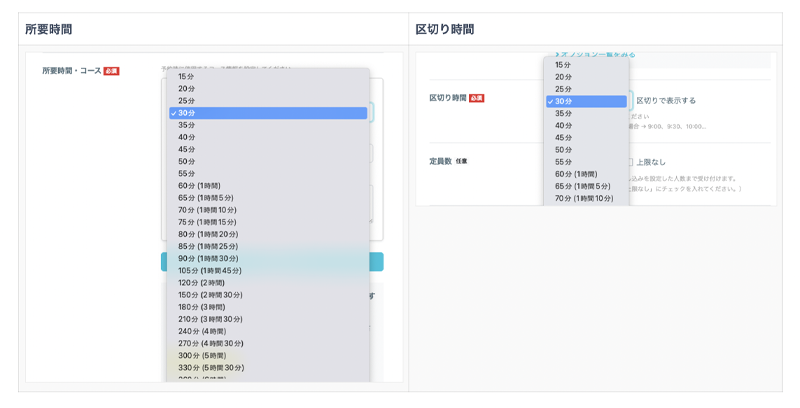This screenshot has height=408, width=800.
Task: Select 65分 (1時間5分) in 区切り時間 list
Action: [x=582, y=186]
